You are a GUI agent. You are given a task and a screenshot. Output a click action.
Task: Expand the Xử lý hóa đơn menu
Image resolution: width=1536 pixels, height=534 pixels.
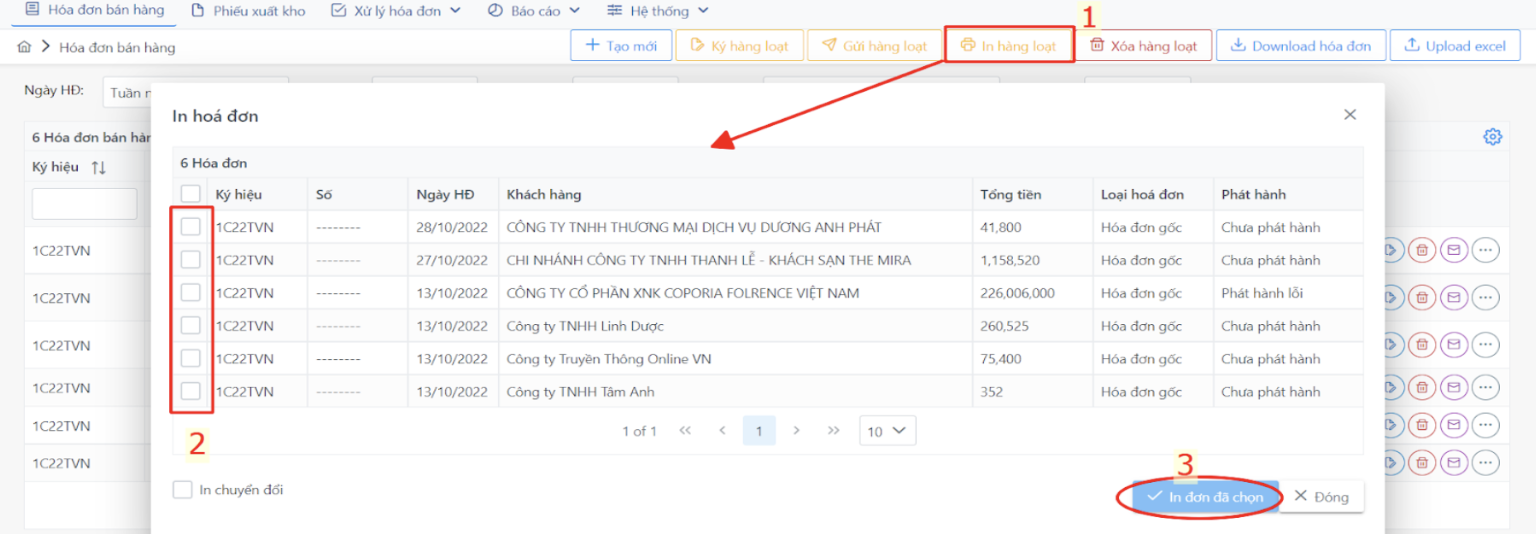[395, 11]
